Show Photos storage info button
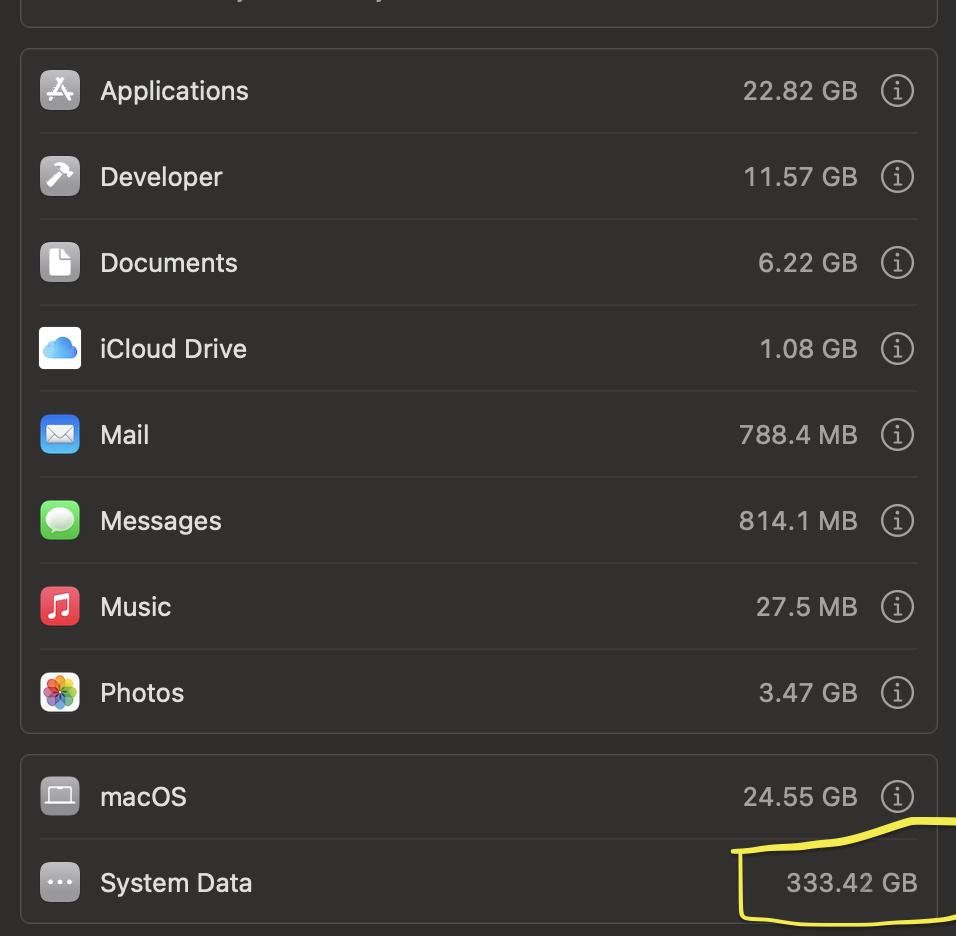 click(x=897, y=693)
